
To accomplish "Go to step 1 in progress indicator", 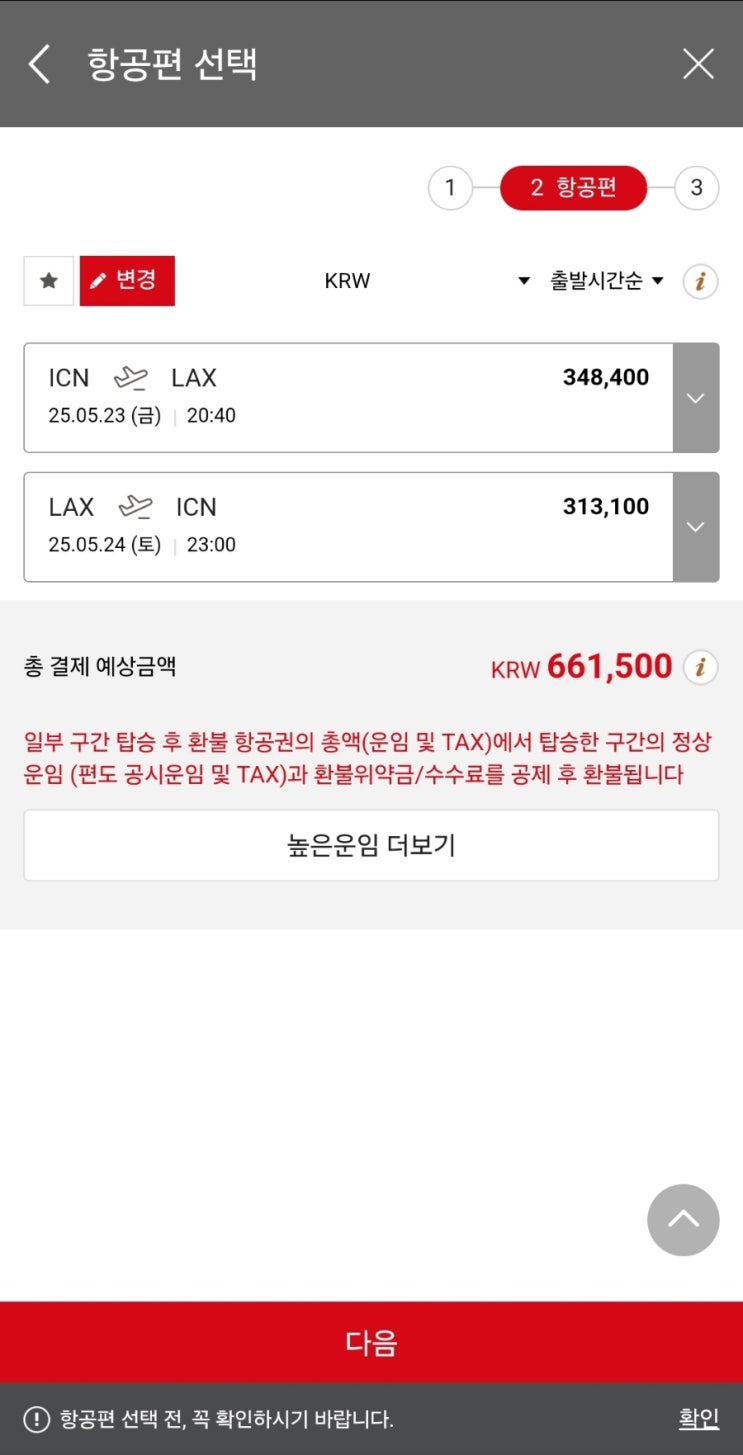I will pyautogui.click(x=450, y=188).
